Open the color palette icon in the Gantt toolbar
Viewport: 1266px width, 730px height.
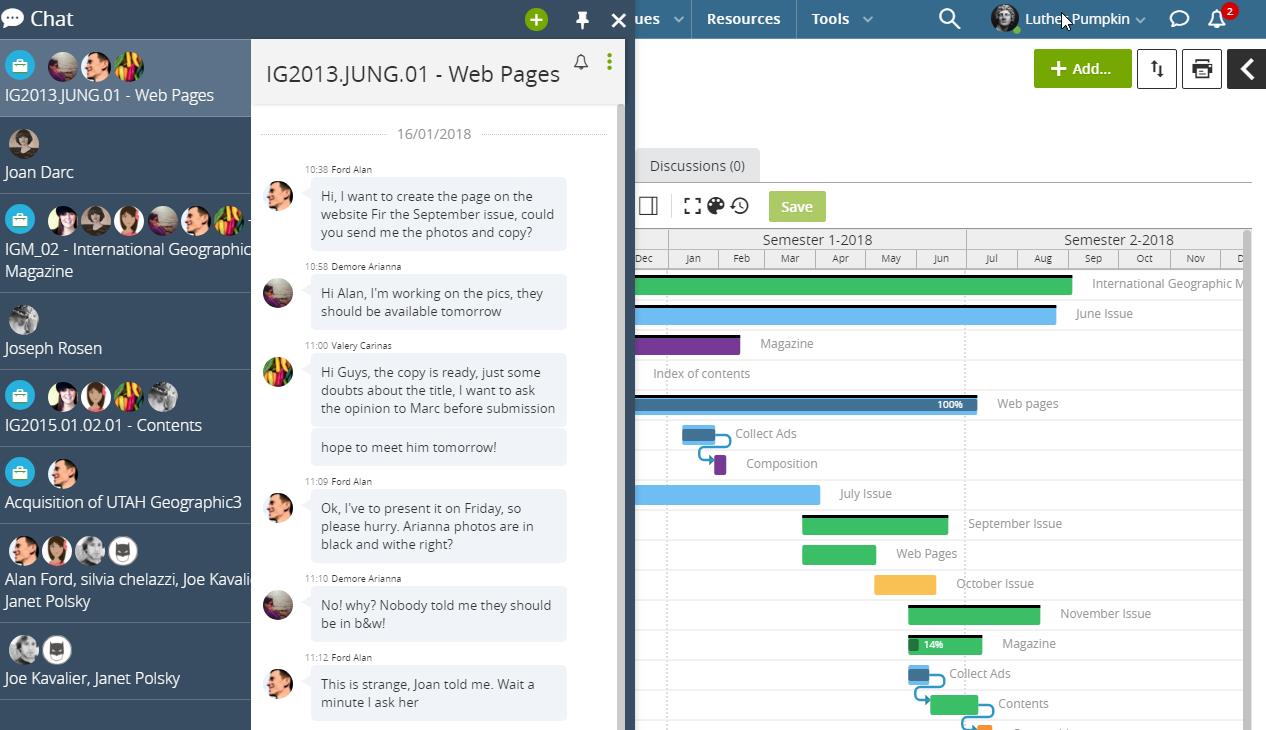716,206
